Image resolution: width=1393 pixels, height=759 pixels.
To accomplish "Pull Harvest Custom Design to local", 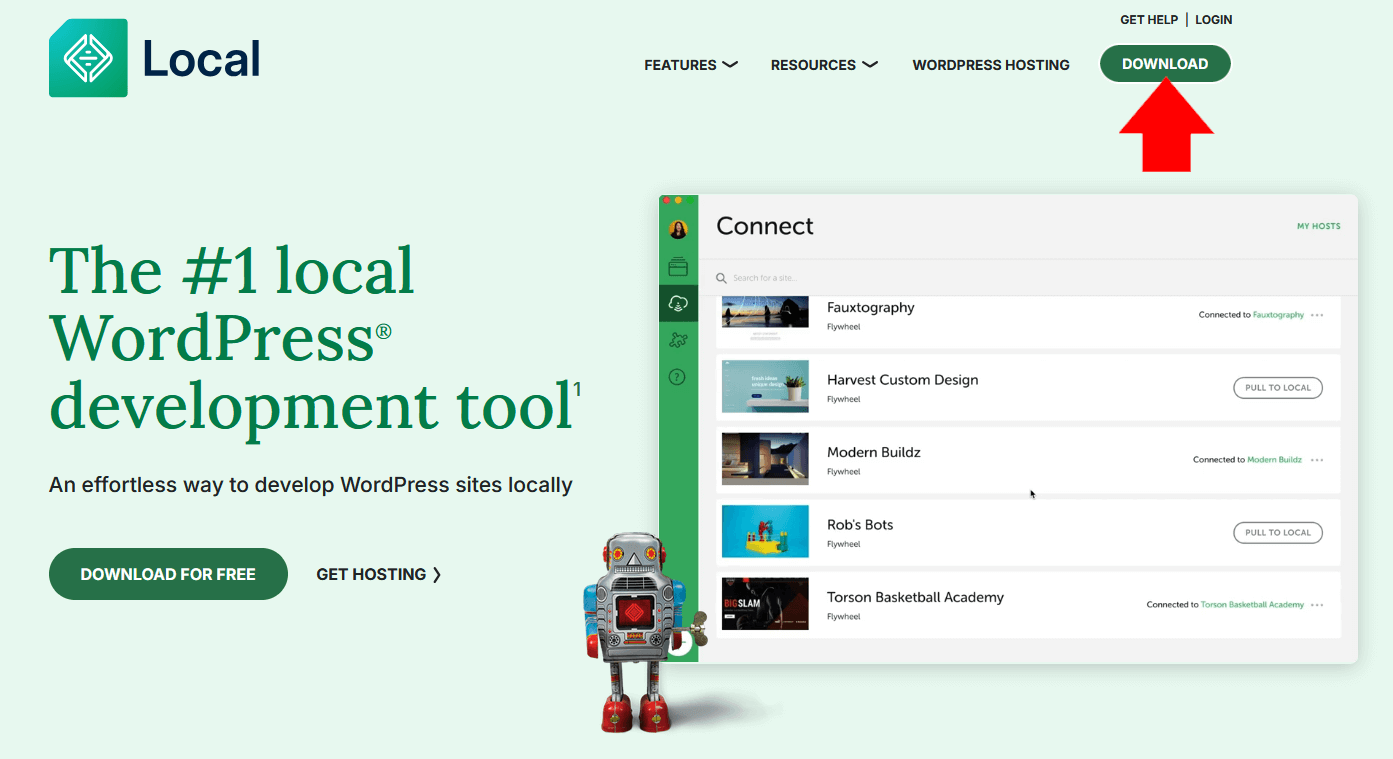I will coord(1277,388).
